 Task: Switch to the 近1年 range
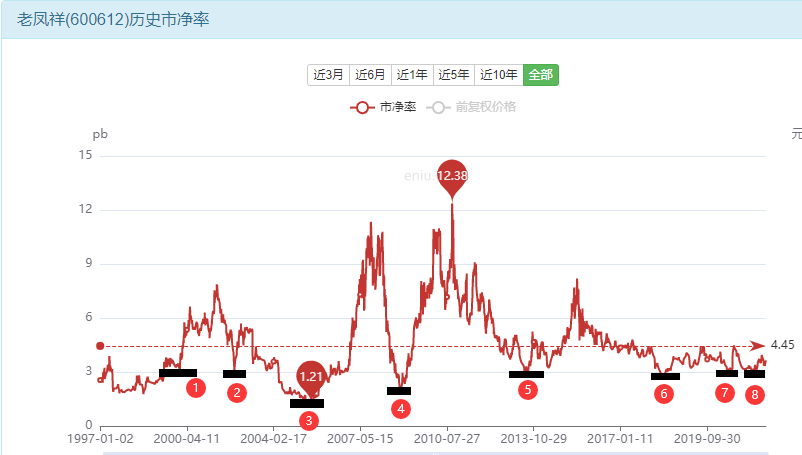point(412,75)
